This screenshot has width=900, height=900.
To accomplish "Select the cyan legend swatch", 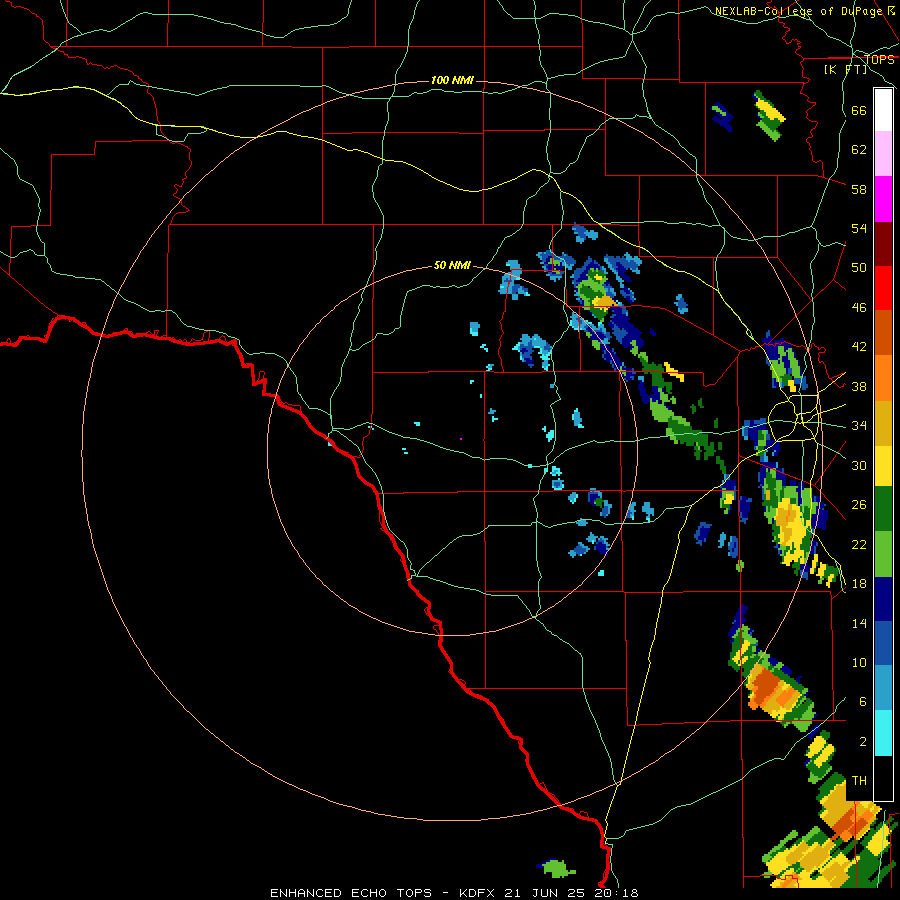I will click(883, 733).
